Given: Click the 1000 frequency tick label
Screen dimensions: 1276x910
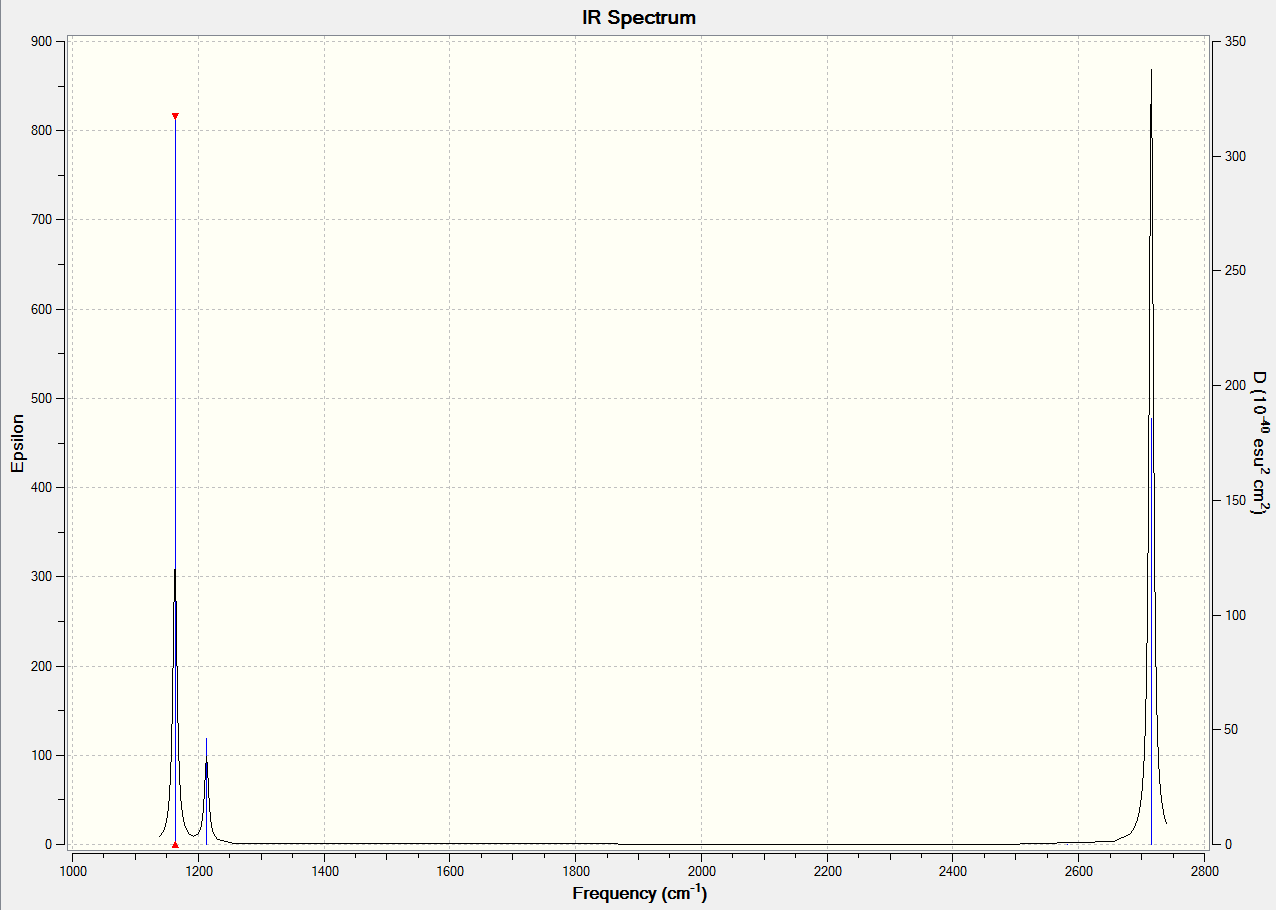Looking at the screenshot, I should pos(72,870).
